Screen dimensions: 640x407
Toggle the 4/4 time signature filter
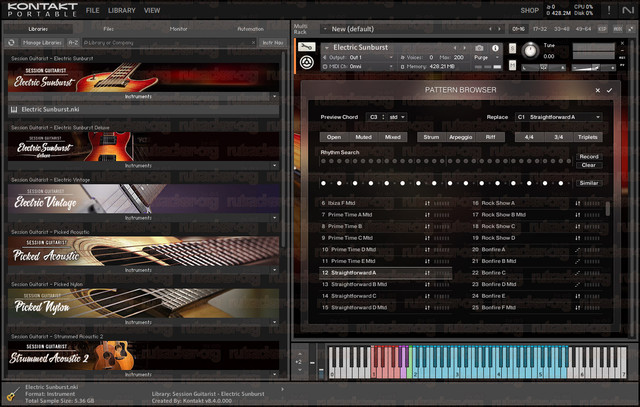(x=529, y=137)
